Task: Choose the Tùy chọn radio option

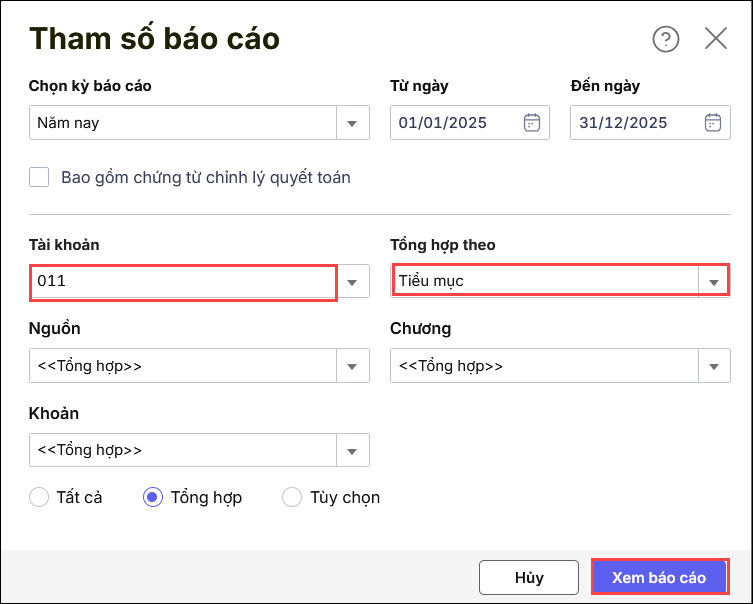Action: [292, 497]
